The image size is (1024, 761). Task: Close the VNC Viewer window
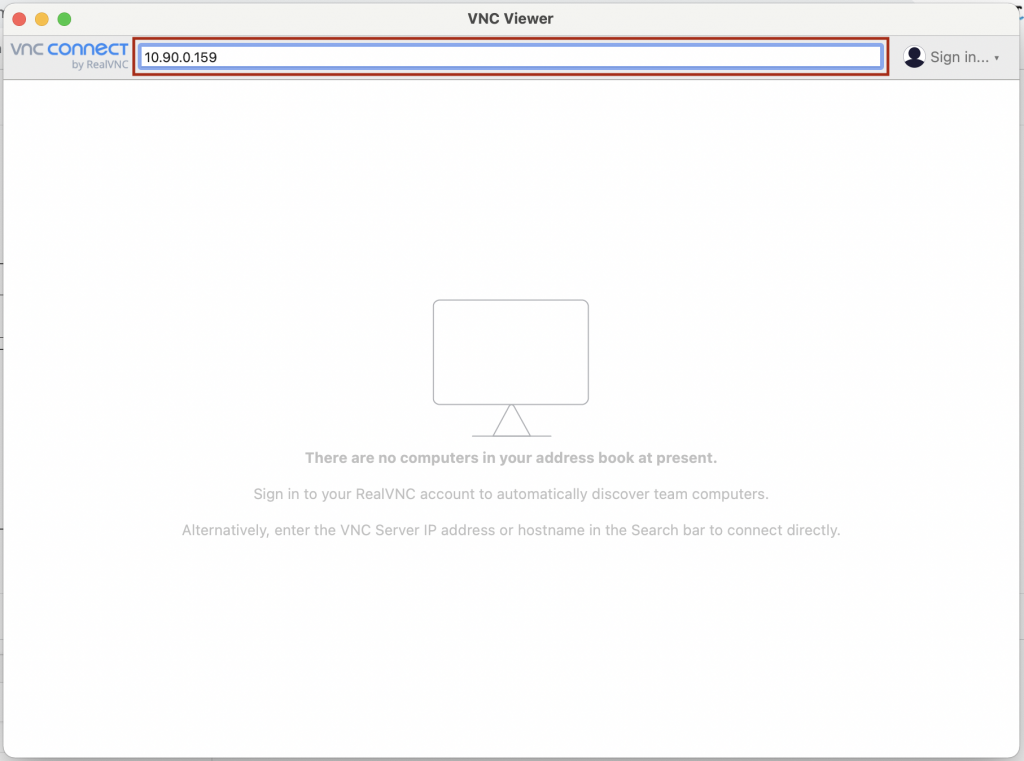(20, 19)
